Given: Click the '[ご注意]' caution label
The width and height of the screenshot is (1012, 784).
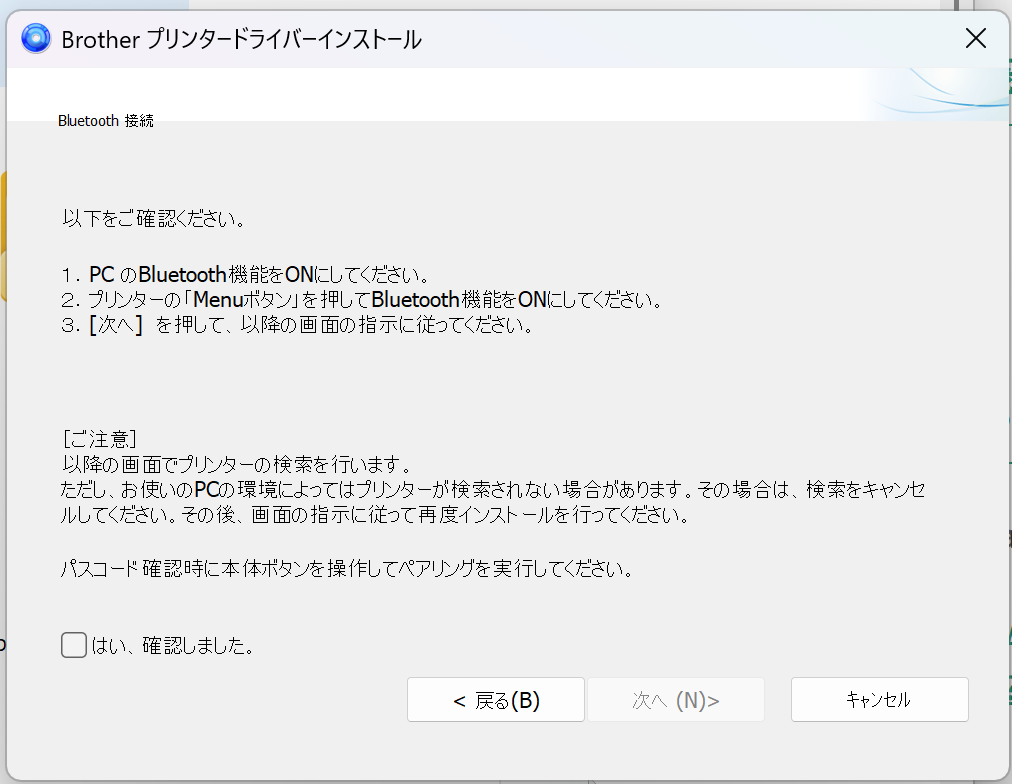Looking at the screenshot, I should tap(99, 439).
